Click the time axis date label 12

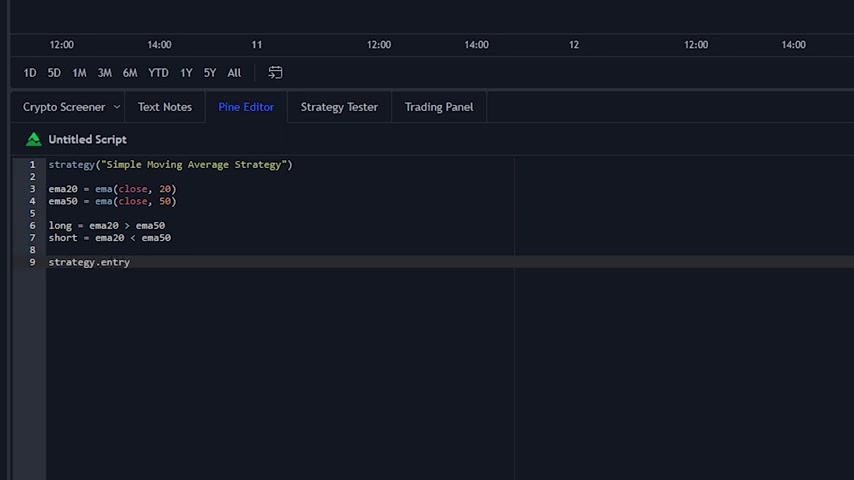pos(574,45)
